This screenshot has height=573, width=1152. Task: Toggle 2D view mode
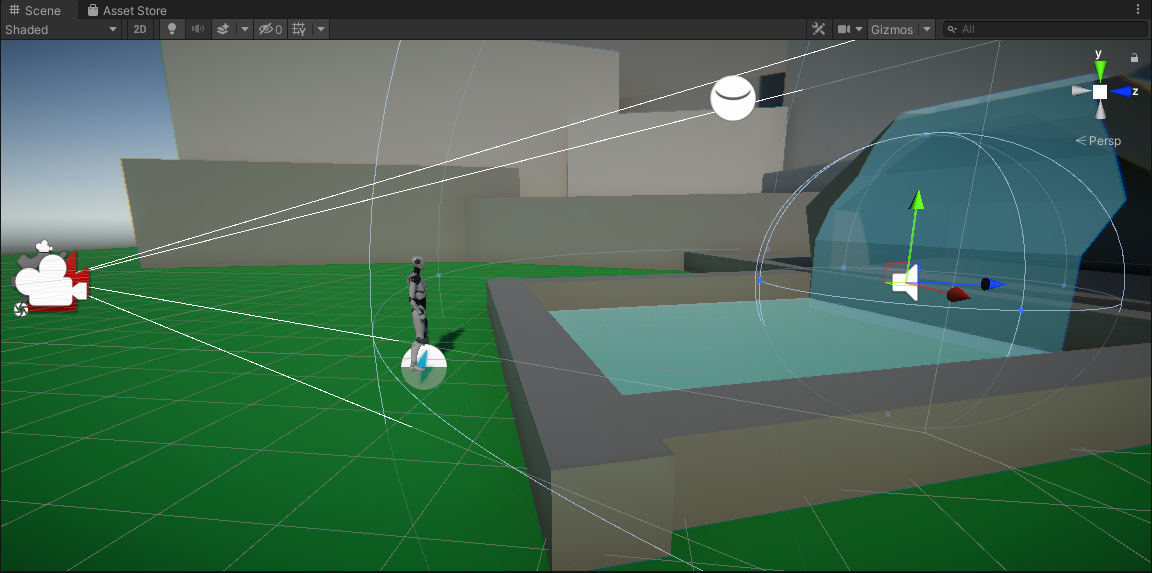pos(139,29)
